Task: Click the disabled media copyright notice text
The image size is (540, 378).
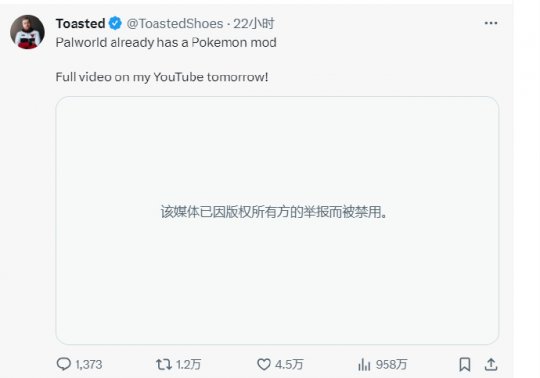Action: [274, 212]
